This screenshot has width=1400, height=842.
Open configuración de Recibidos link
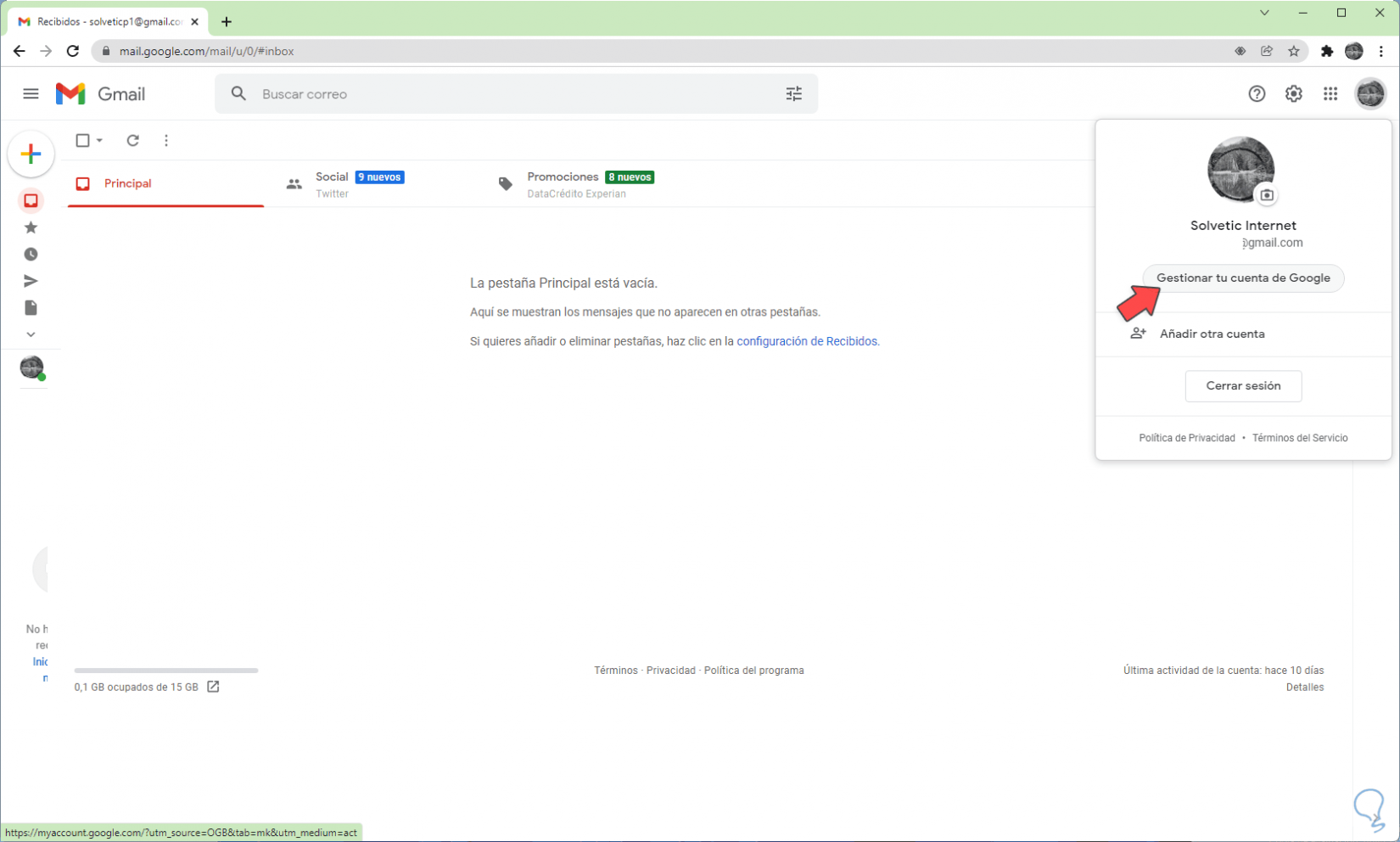pos(807,341)
